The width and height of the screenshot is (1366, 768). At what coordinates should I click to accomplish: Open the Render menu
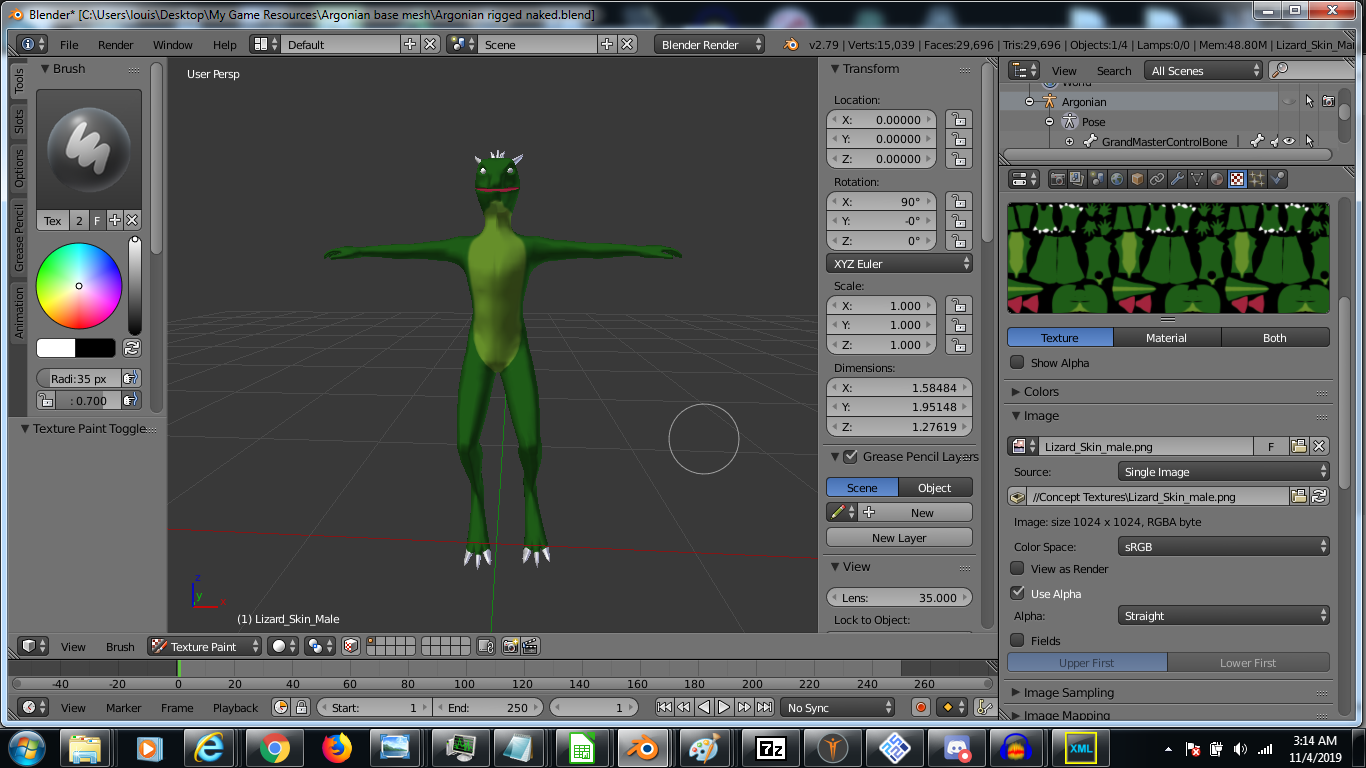tap(116, 44)
